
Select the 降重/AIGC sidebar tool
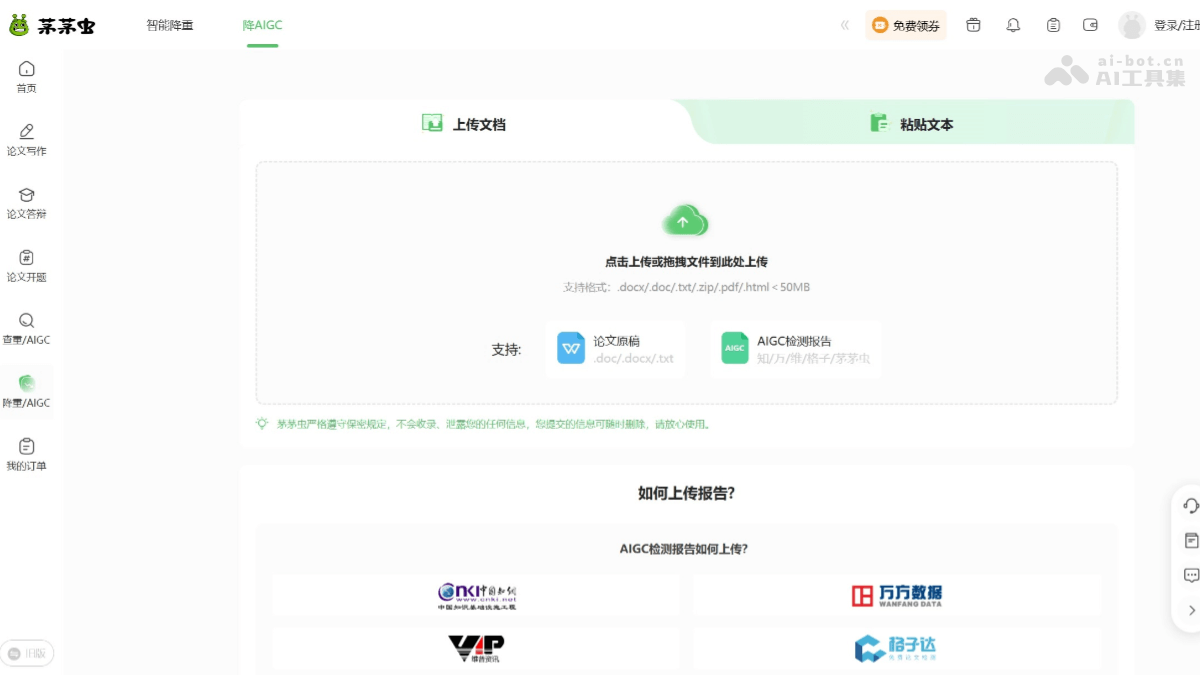point(26,392)
